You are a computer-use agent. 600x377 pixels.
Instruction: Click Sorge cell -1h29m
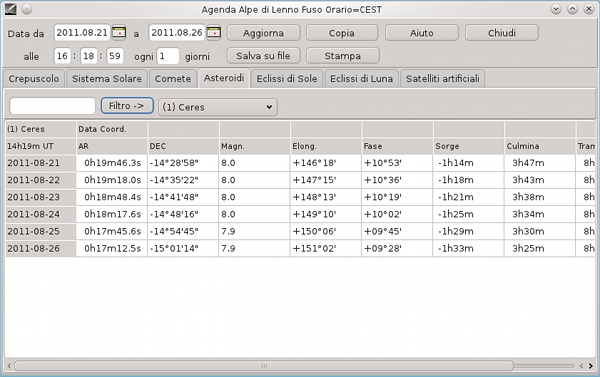(469, 231)
